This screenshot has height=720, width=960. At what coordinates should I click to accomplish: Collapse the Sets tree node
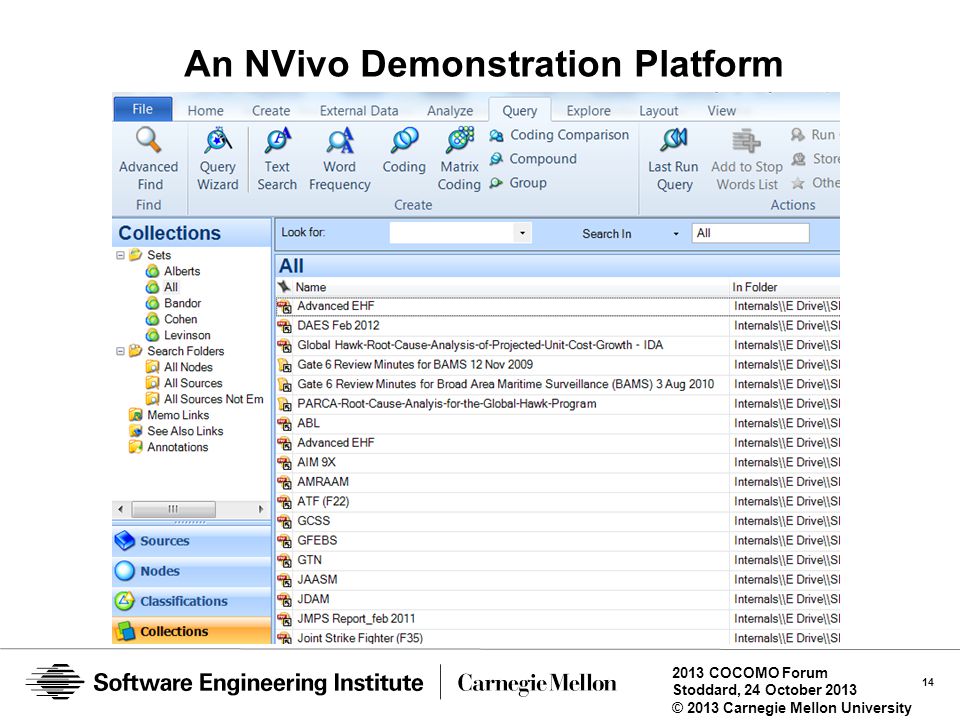tap(121, 255)
